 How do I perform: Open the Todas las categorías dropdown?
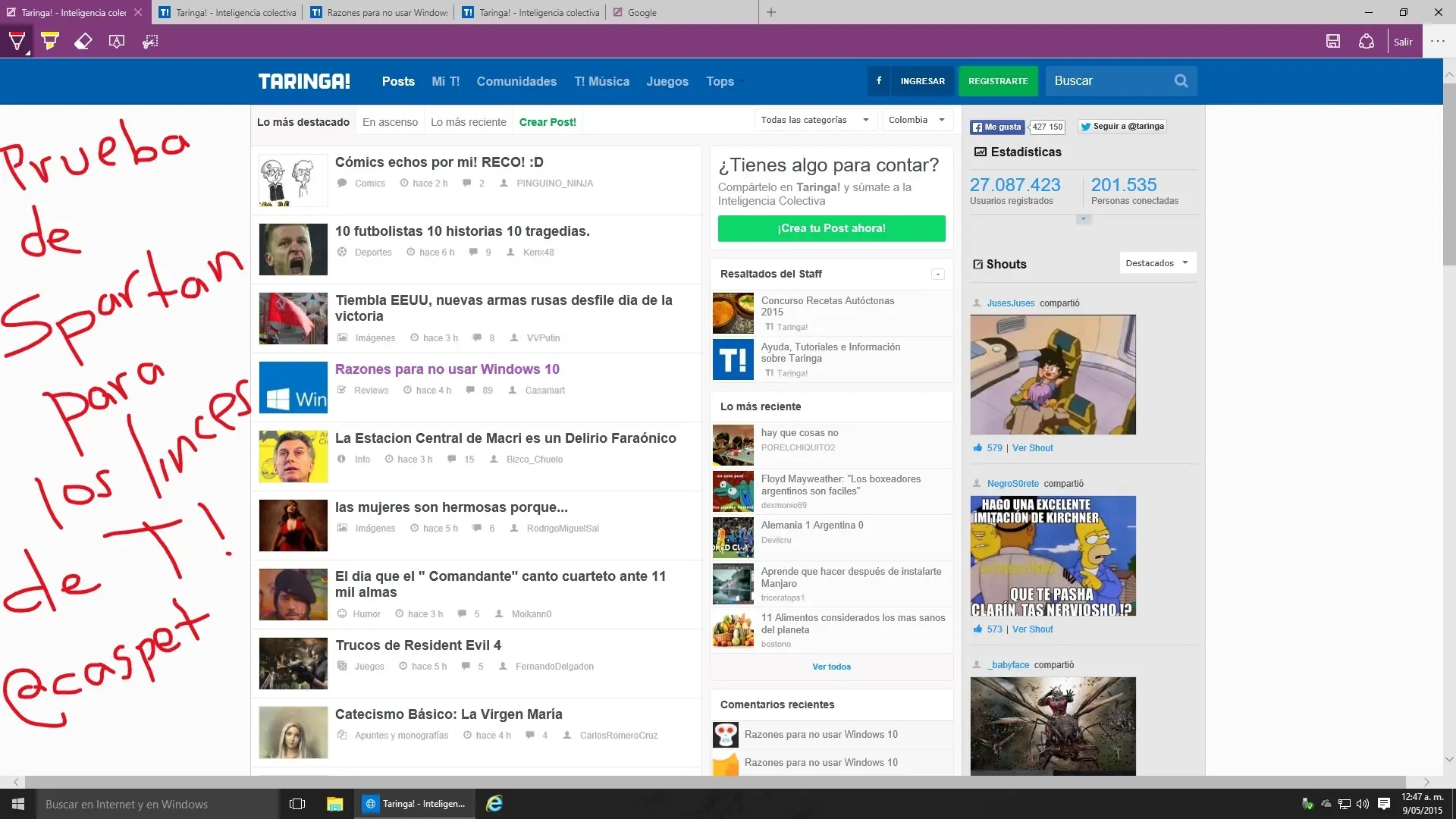coord(814,120)
